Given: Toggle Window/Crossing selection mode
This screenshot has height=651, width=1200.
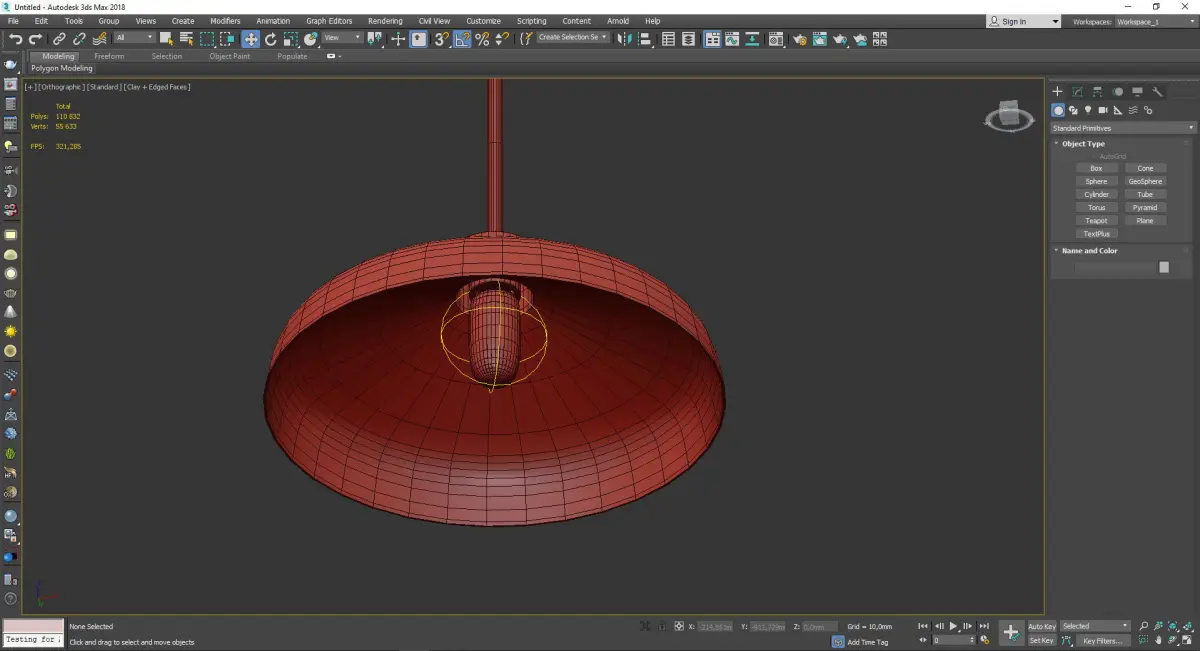Looking at the screenshot, I should click(x=227, y=39).
